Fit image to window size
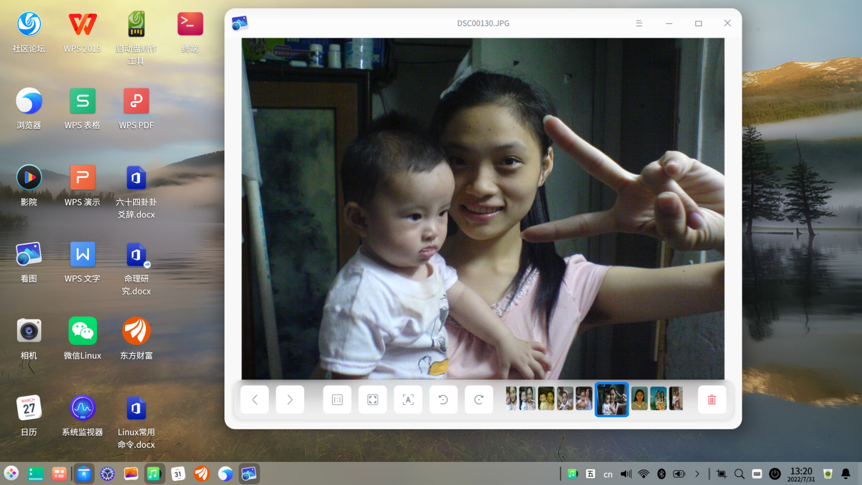 point(372,400)
